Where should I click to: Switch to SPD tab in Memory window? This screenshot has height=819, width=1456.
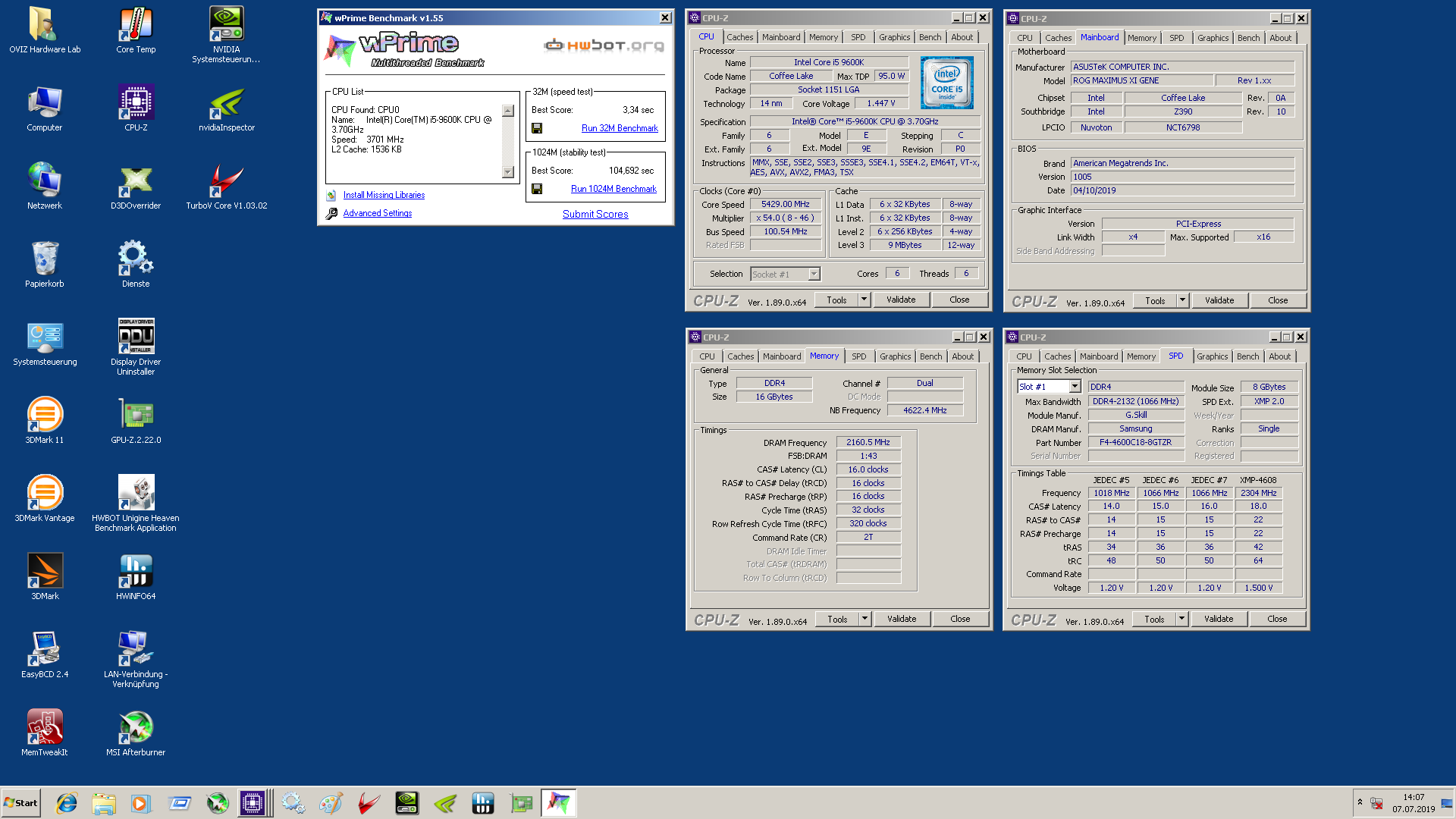(858, 356)
